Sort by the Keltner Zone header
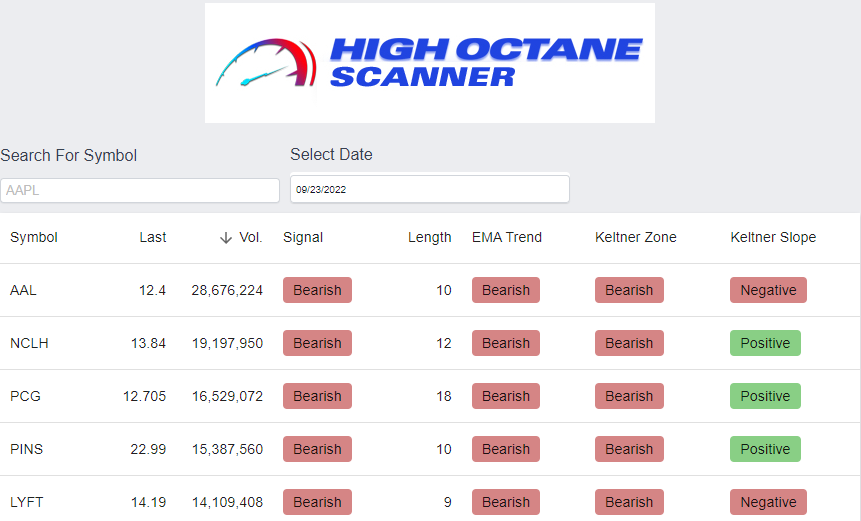 click(x=635, y=237)
